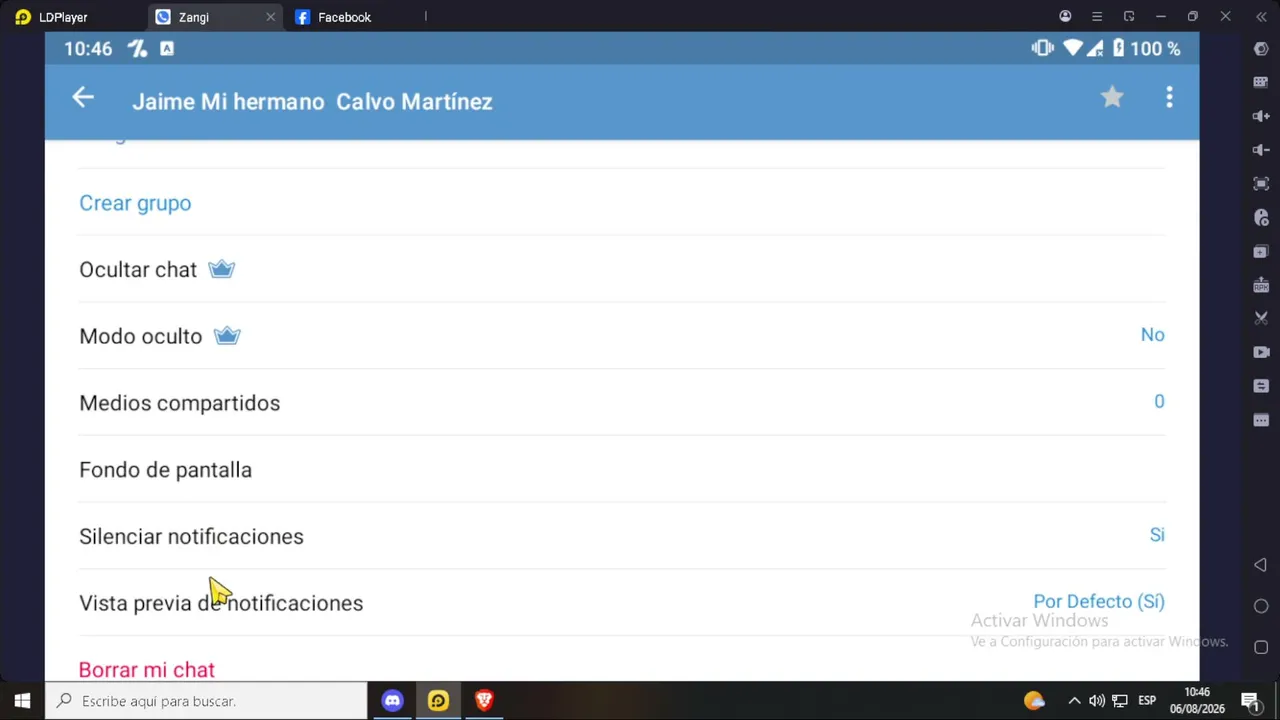Open the three-dot overflow menu

[1169, 97]
